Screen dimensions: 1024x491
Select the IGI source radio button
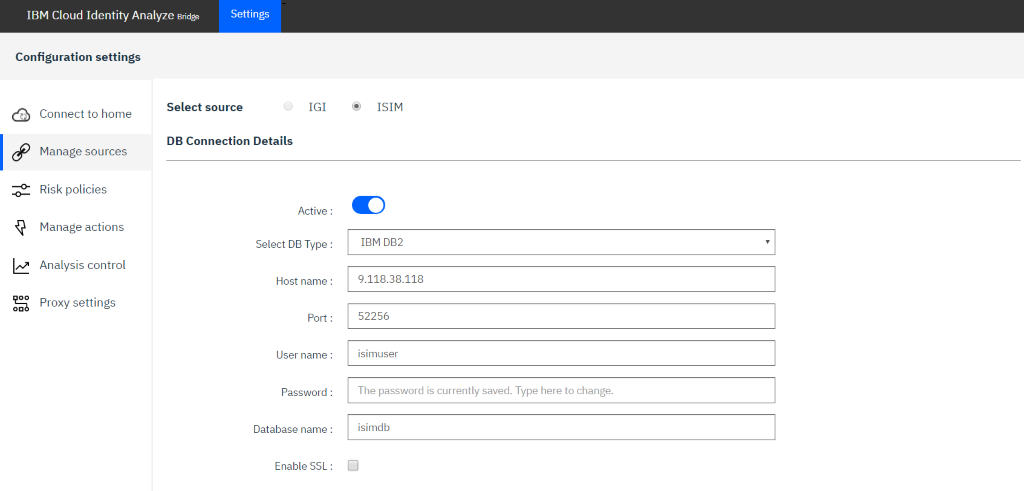pos(288,106)
